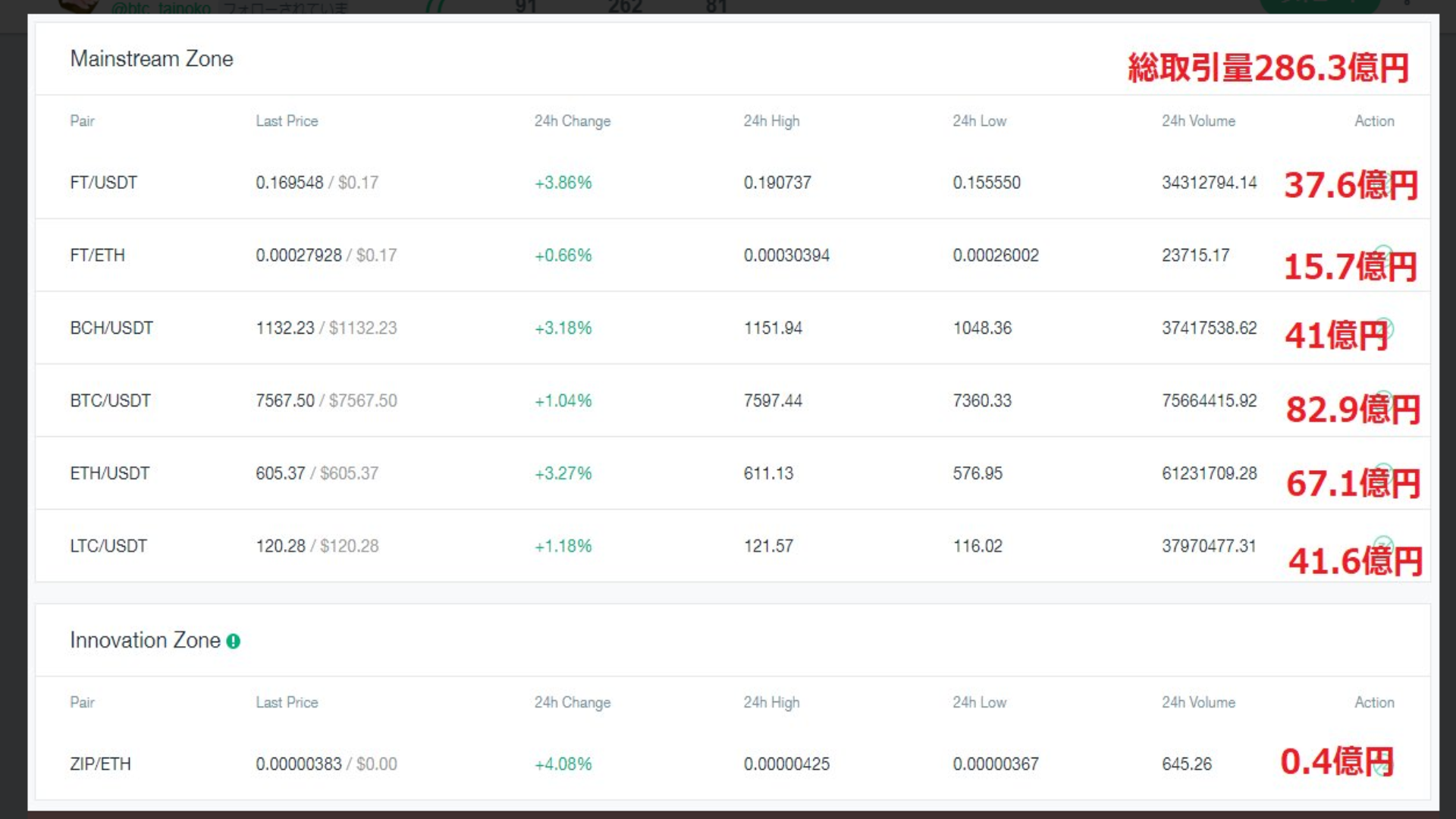Click the ETH/USDT row action icon

tap(1384, 472)
